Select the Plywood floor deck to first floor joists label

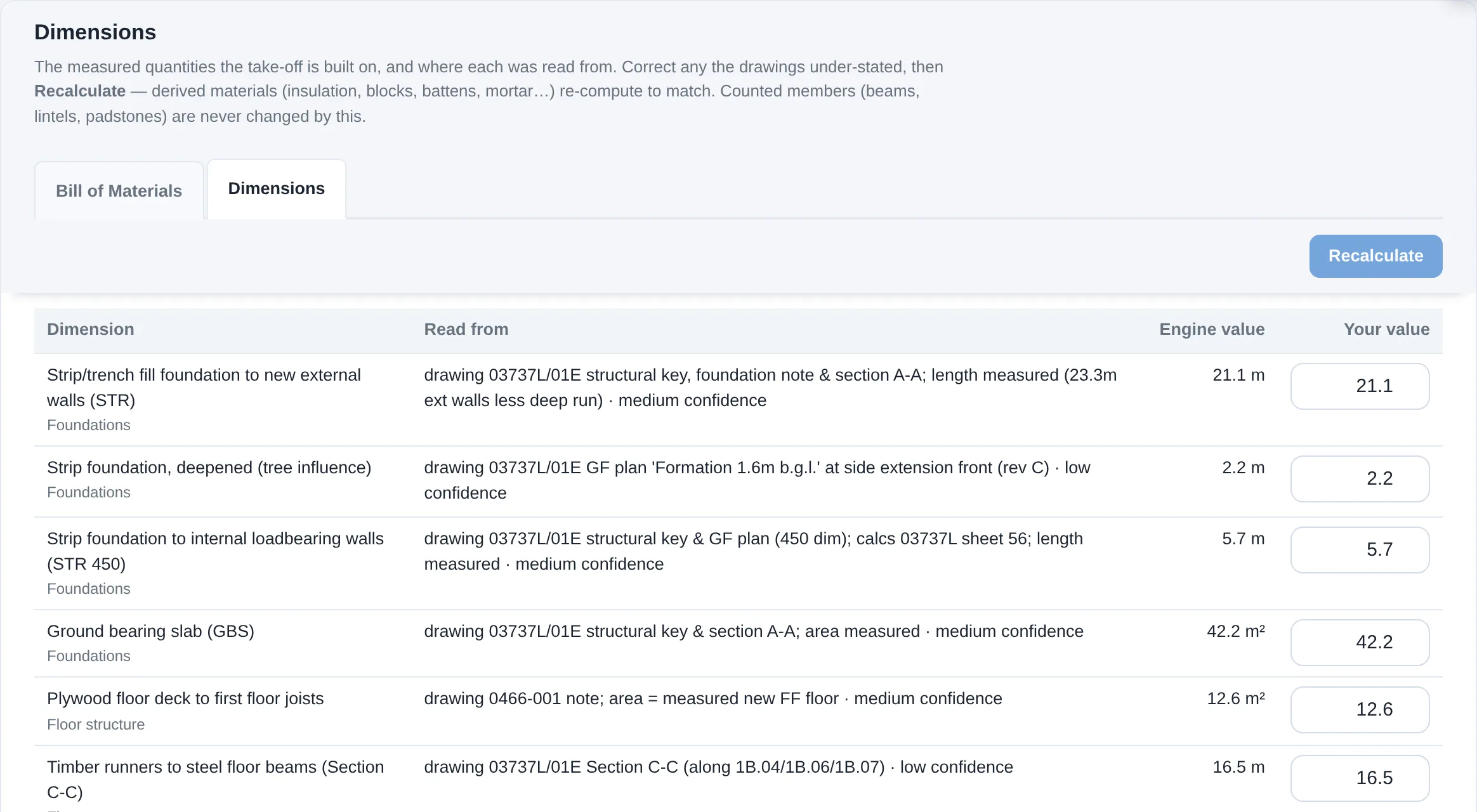185,698
